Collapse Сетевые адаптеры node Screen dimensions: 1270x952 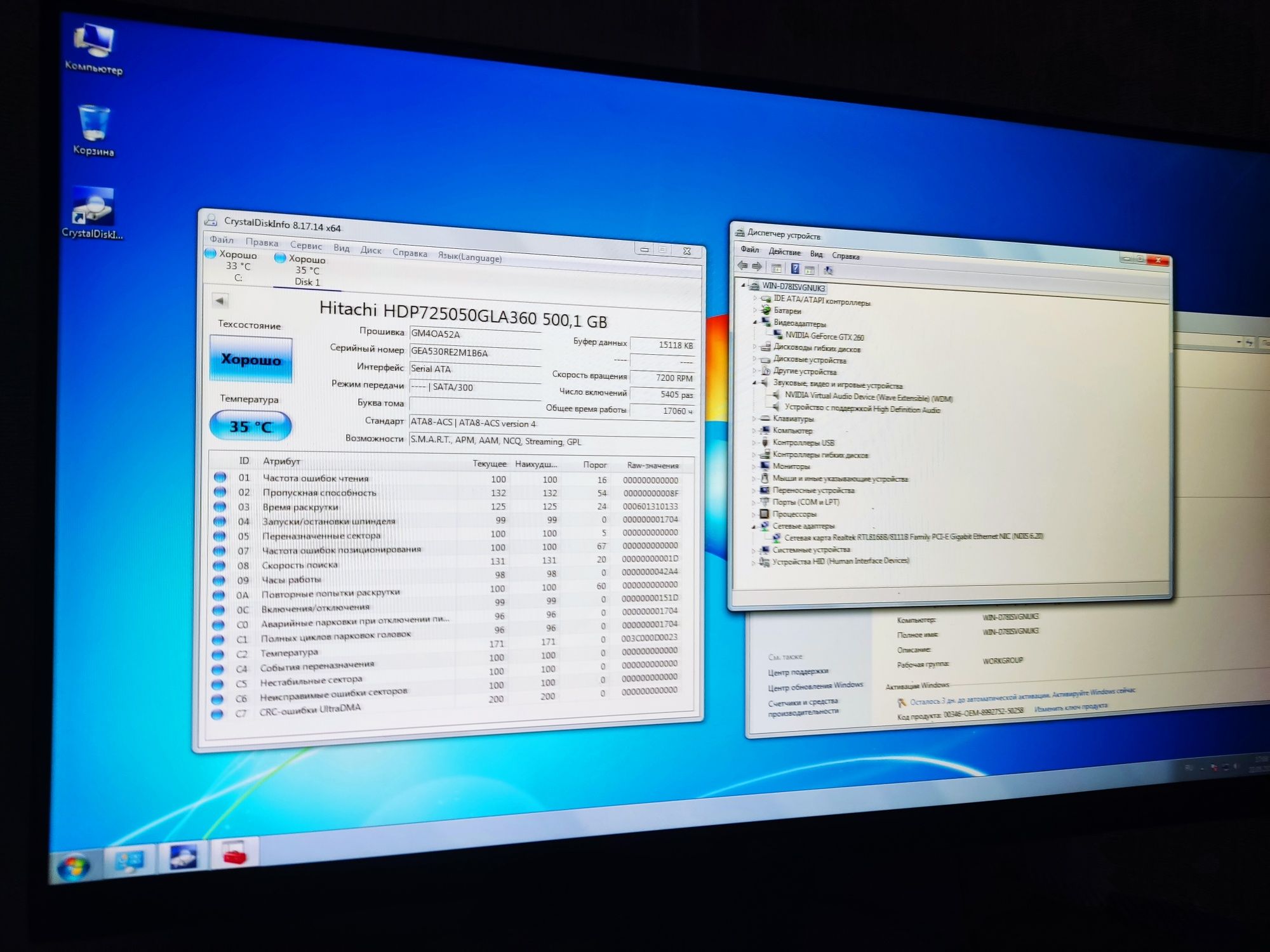point(754,526)
